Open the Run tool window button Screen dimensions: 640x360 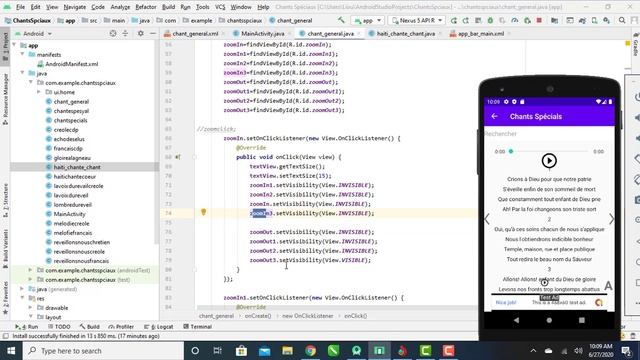pyautogui.click(x=27, y=327)
